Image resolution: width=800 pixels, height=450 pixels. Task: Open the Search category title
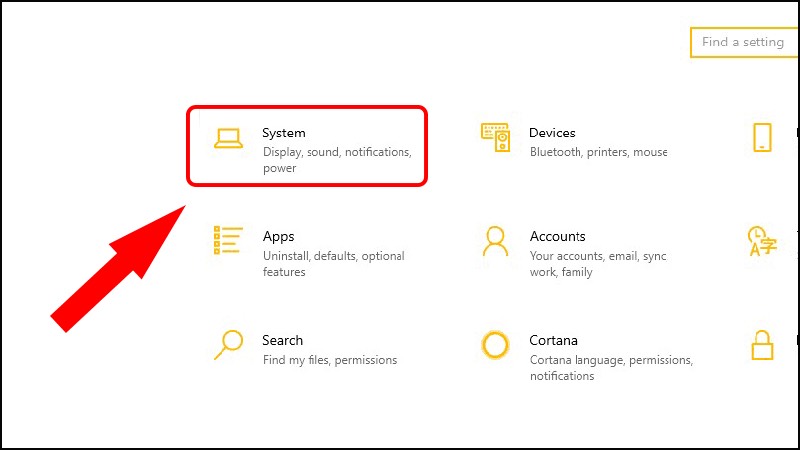coord(282,341)
